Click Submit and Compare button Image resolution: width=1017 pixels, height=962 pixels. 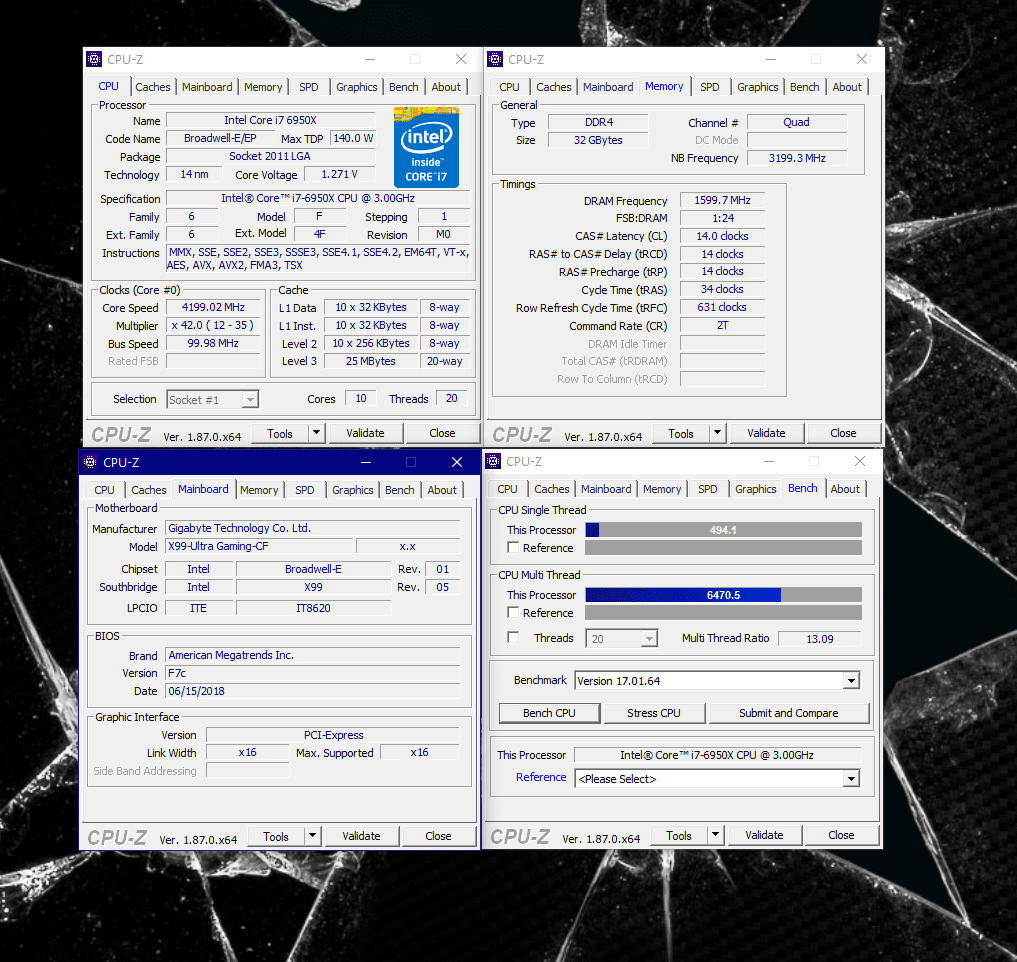(x=788, y=713)
